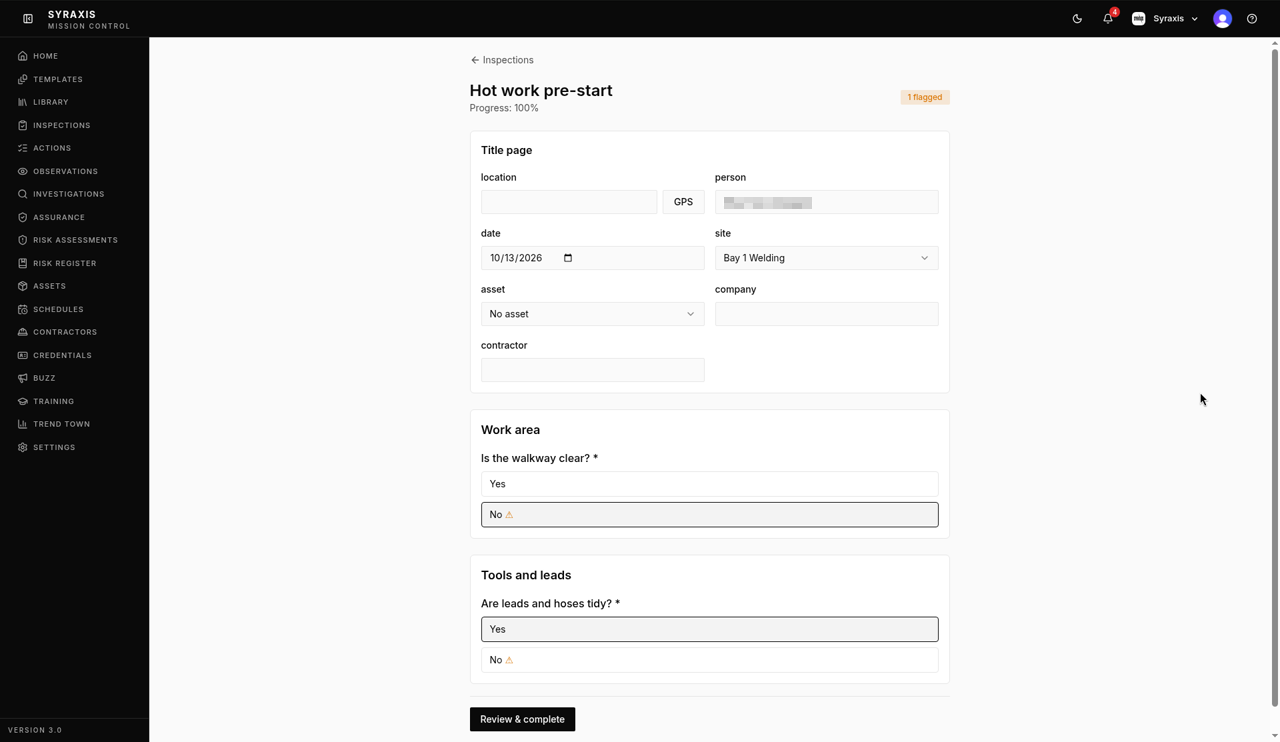Click the person input field
The image size is (1280, 742).
826,202
